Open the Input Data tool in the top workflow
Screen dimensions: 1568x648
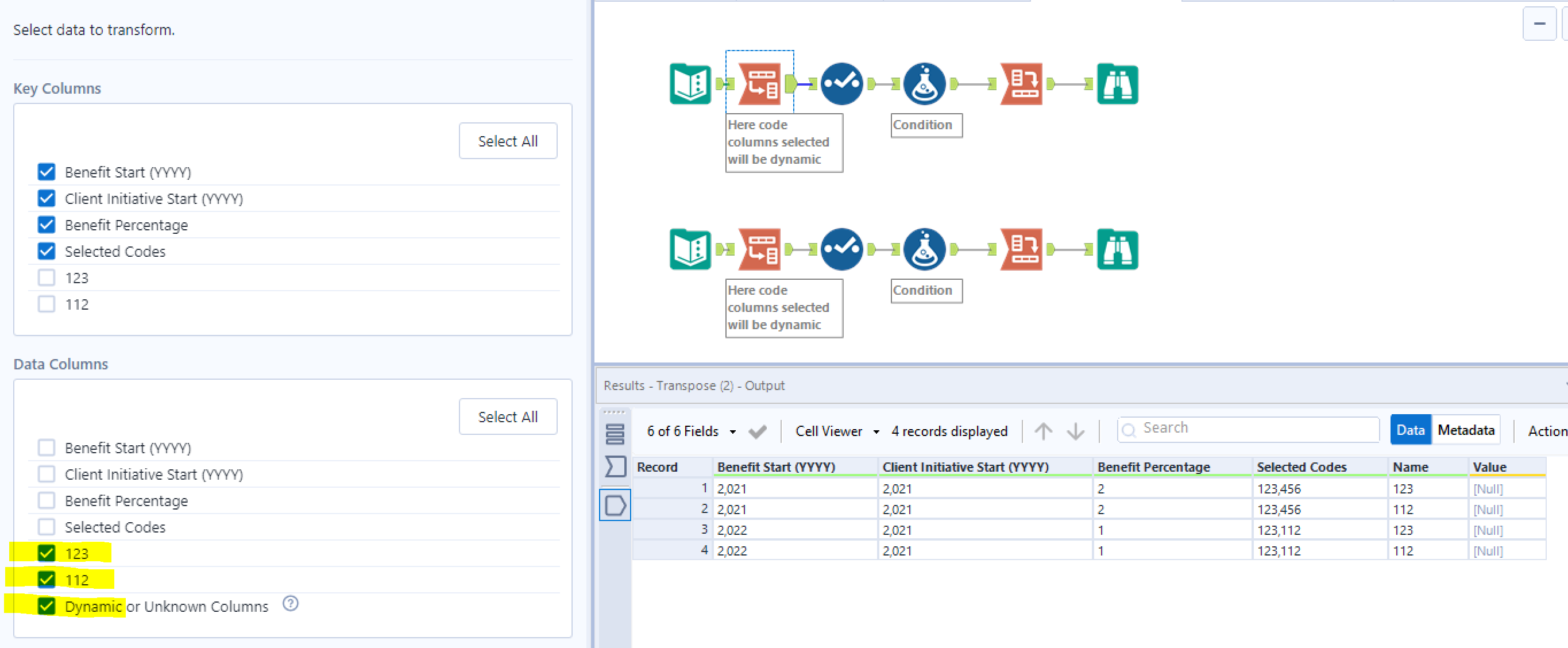click(690, 84)
